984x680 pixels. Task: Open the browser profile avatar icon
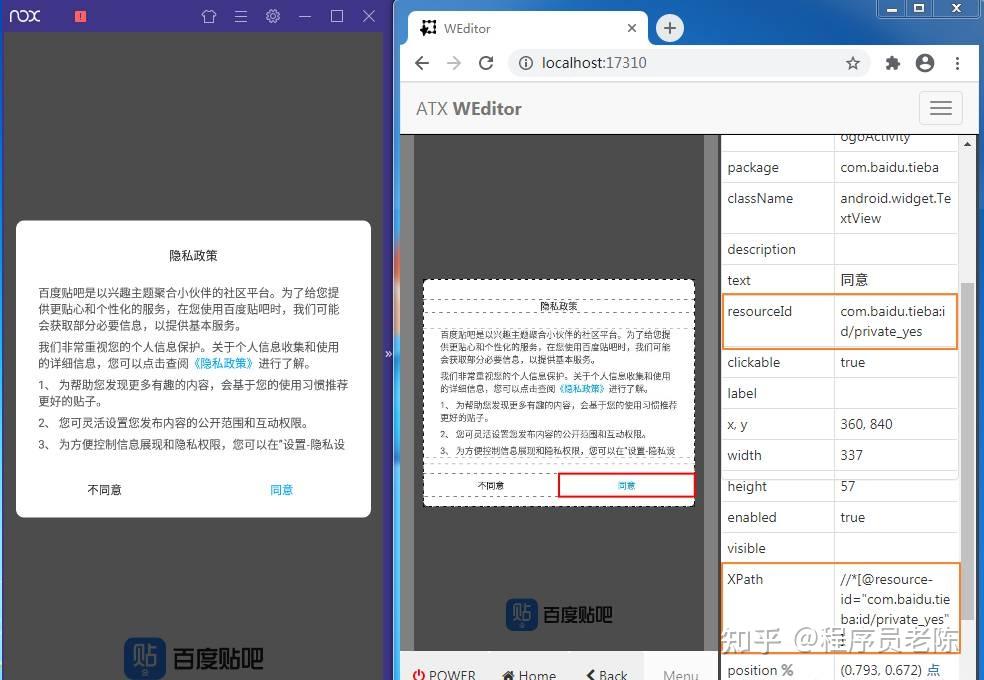[x=925, y=62]
